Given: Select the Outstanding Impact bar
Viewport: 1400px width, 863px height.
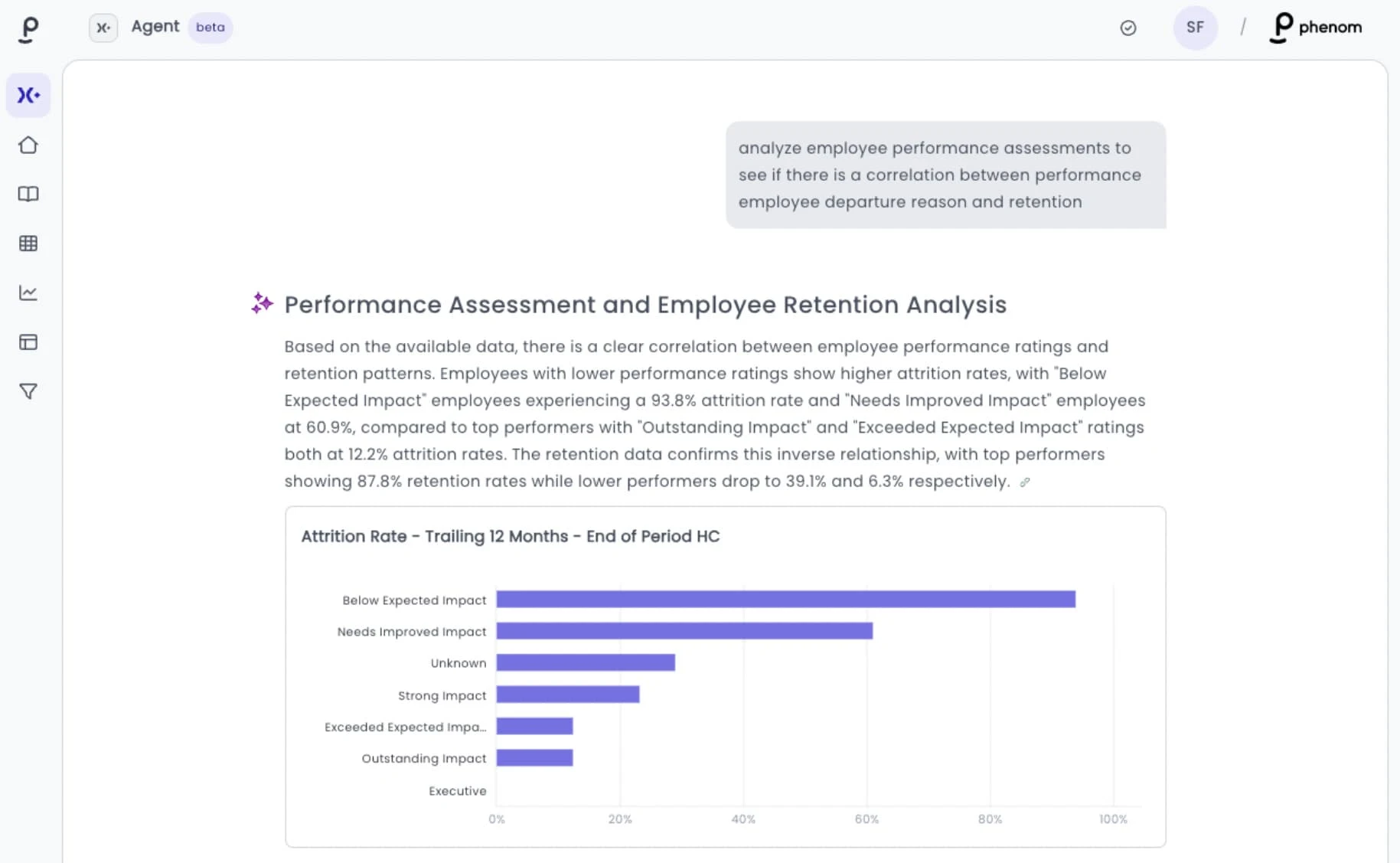Looking at the screenshot, I should pyautogui.click(x=534, y=758).
